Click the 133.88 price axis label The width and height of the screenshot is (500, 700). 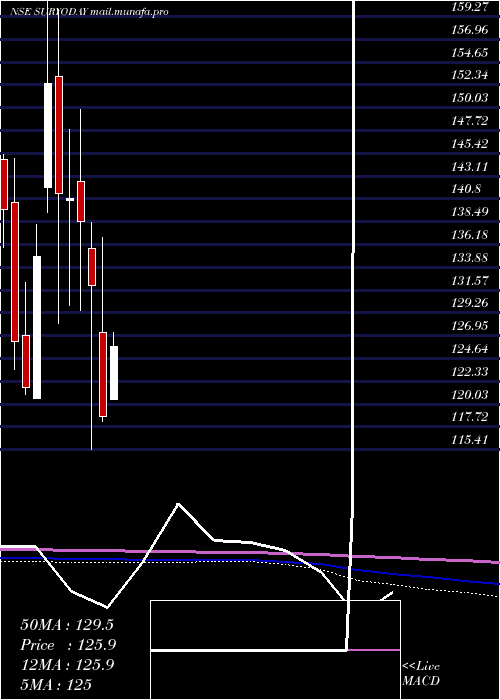pyautogui.click(x=470, y=258)
